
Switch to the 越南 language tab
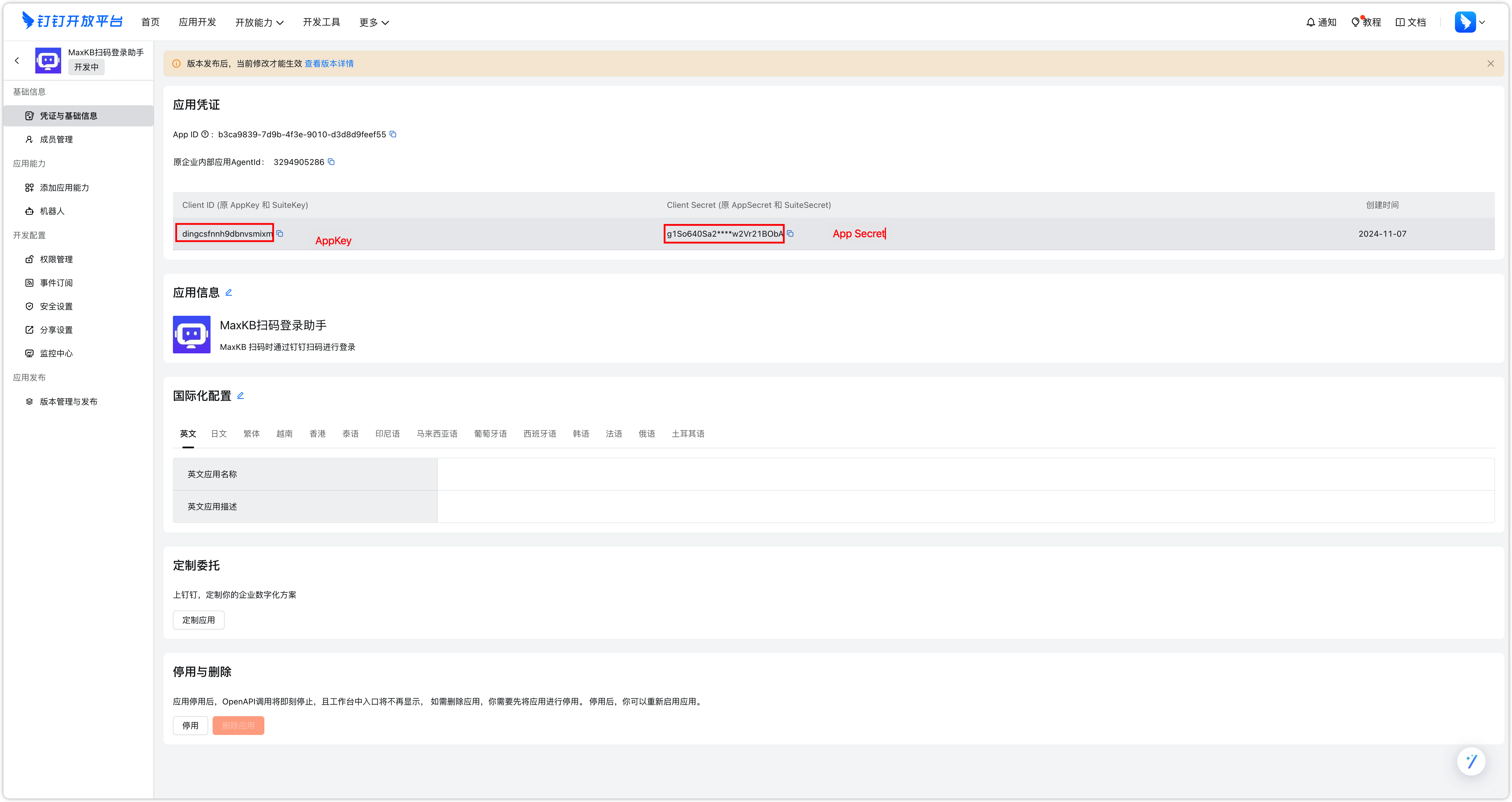(x=284, y=434)
